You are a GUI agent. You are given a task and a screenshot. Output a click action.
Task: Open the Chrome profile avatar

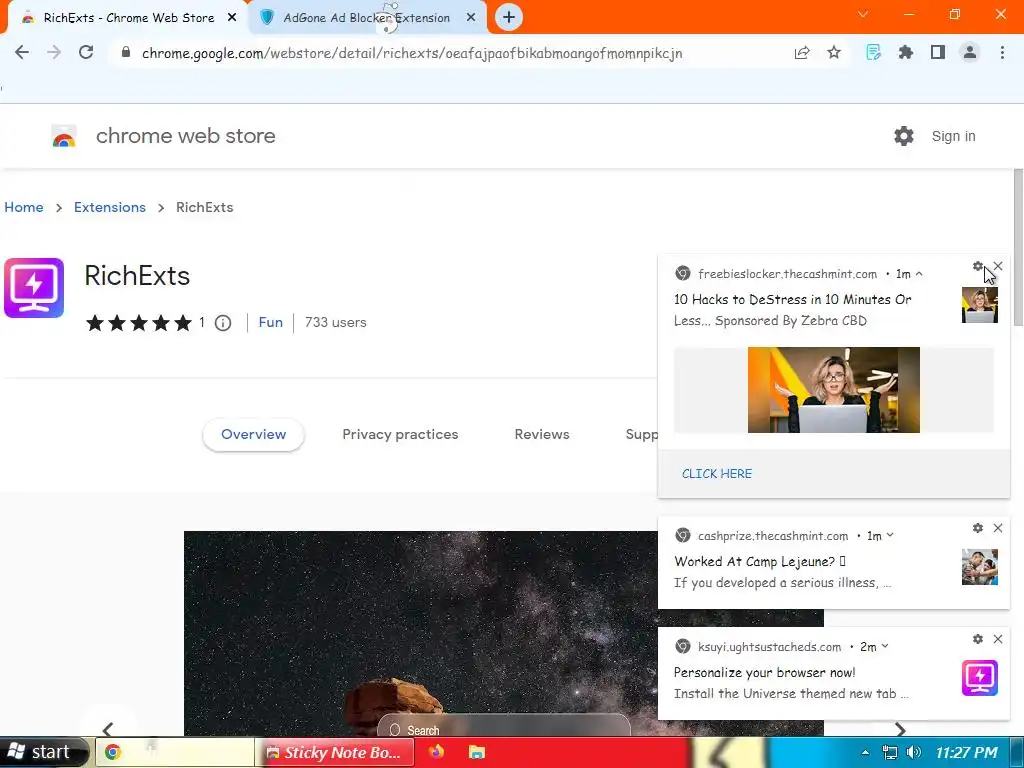[x=970, y=53]
